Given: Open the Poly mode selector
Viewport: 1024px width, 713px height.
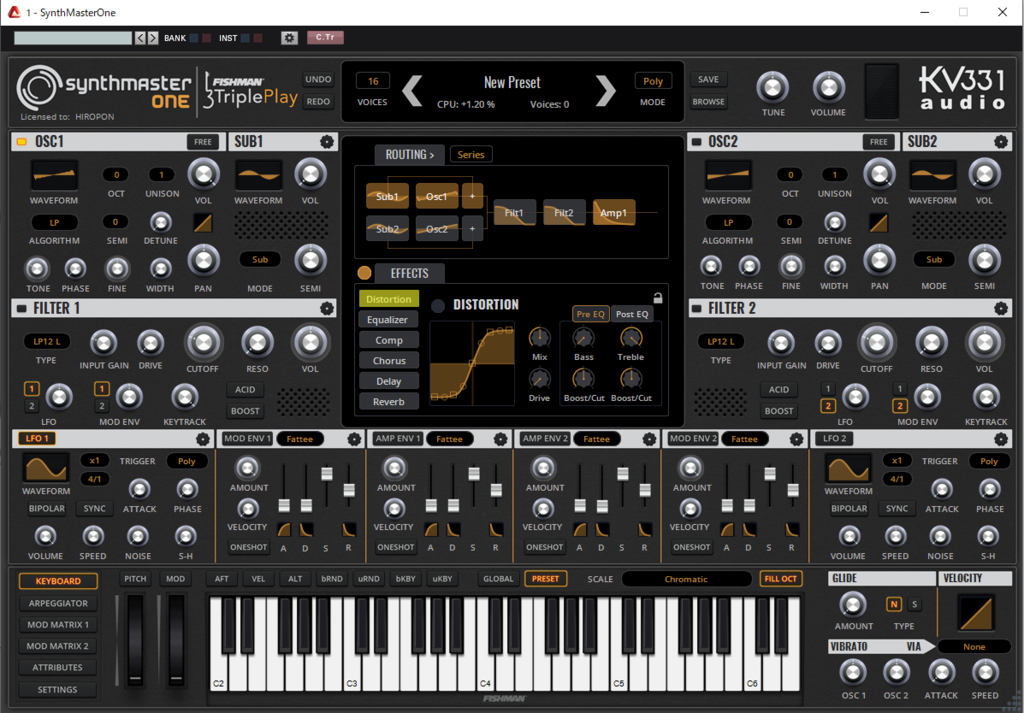Looking at the screenshot, I should [652, 81].
